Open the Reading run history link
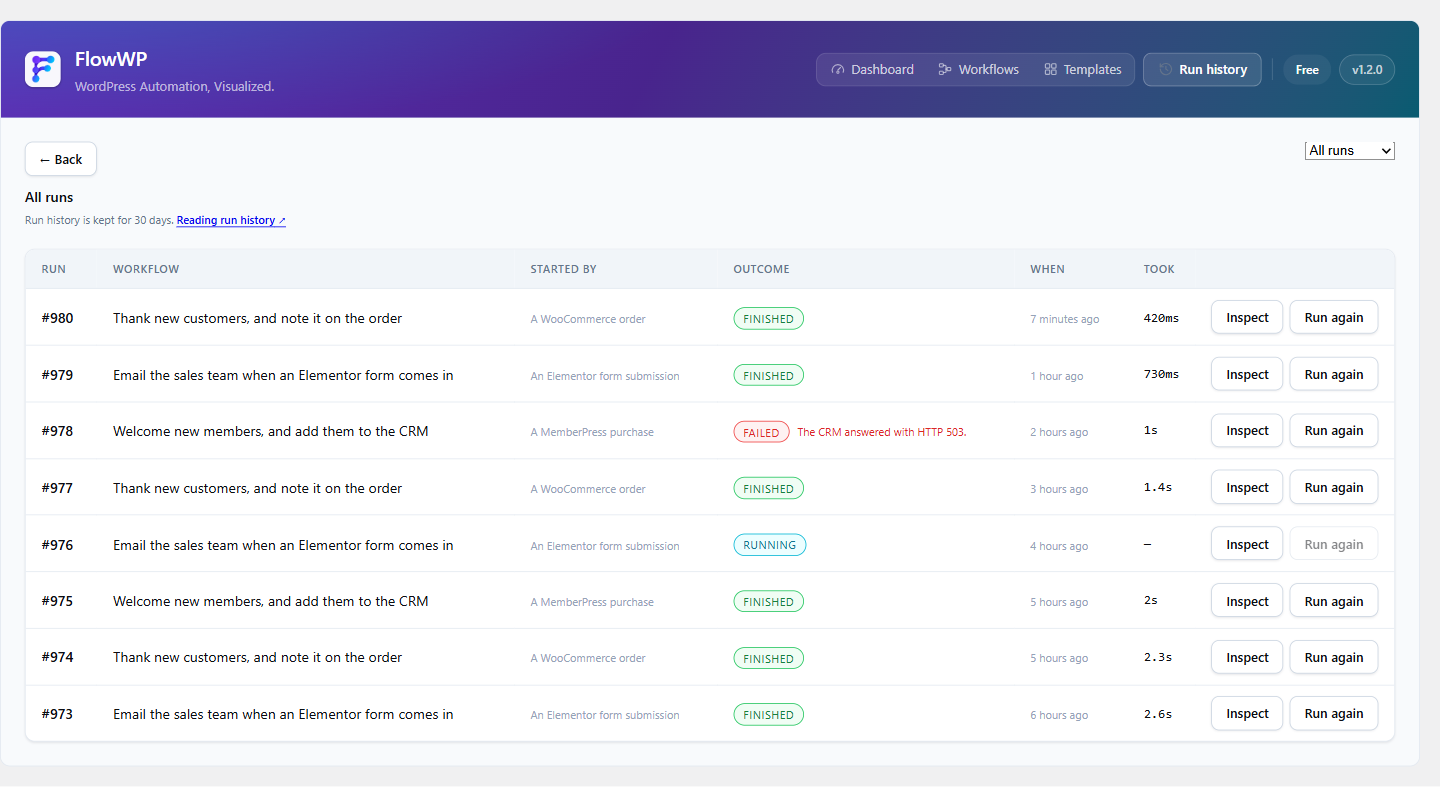 click(231, 220)
